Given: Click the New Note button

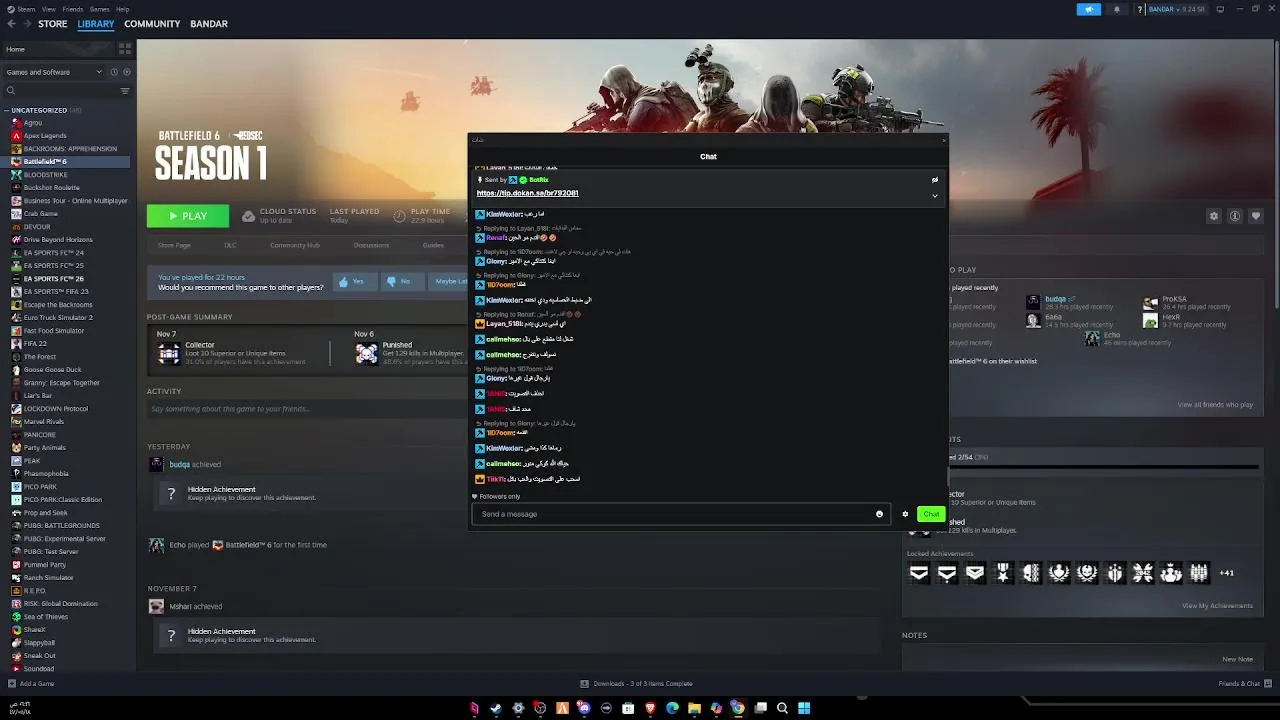Looking at the screenshot, I should click(x=1237, y=659).
